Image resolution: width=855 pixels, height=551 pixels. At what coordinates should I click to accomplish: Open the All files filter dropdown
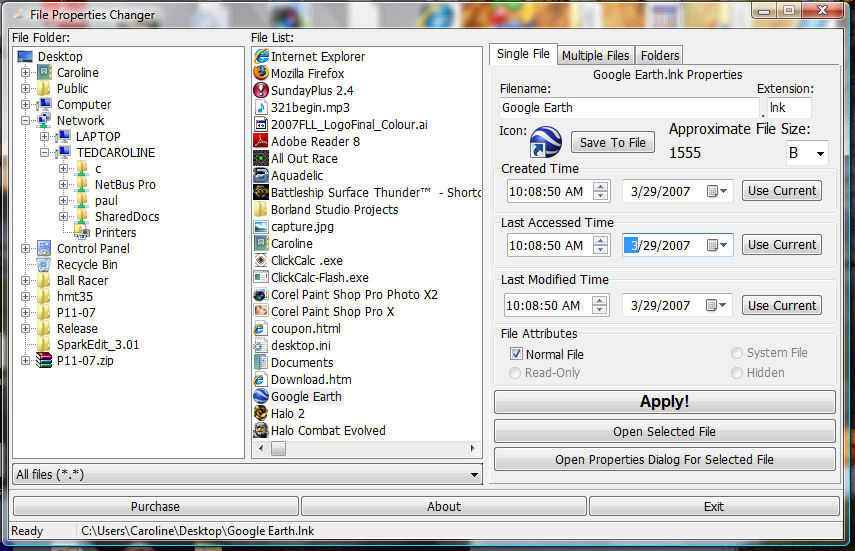tap(474, 474)
